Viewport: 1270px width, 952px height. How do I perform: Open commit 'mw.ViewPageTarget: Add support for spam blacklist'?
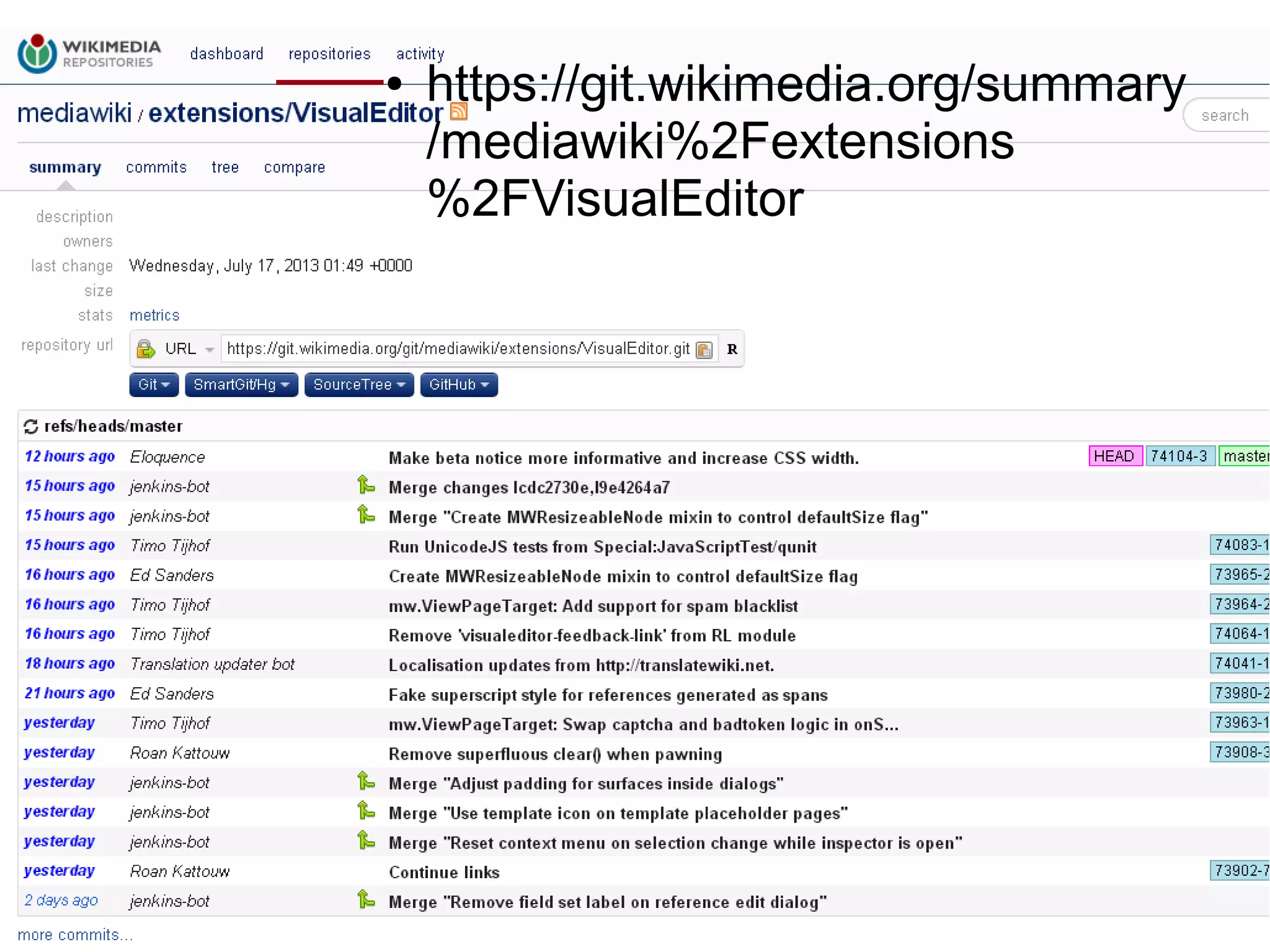click(593, 607)
